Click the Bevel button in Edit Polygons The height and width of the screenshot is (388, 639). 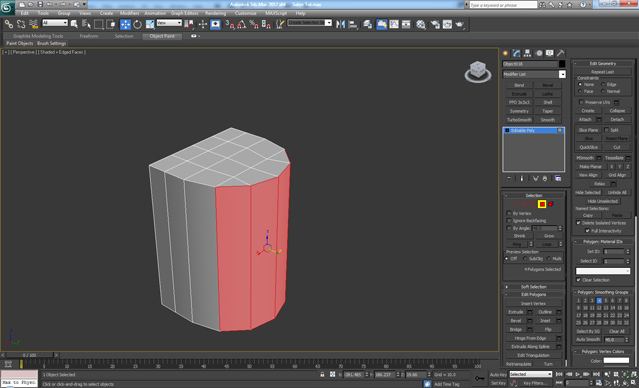(x=516, y=320)
